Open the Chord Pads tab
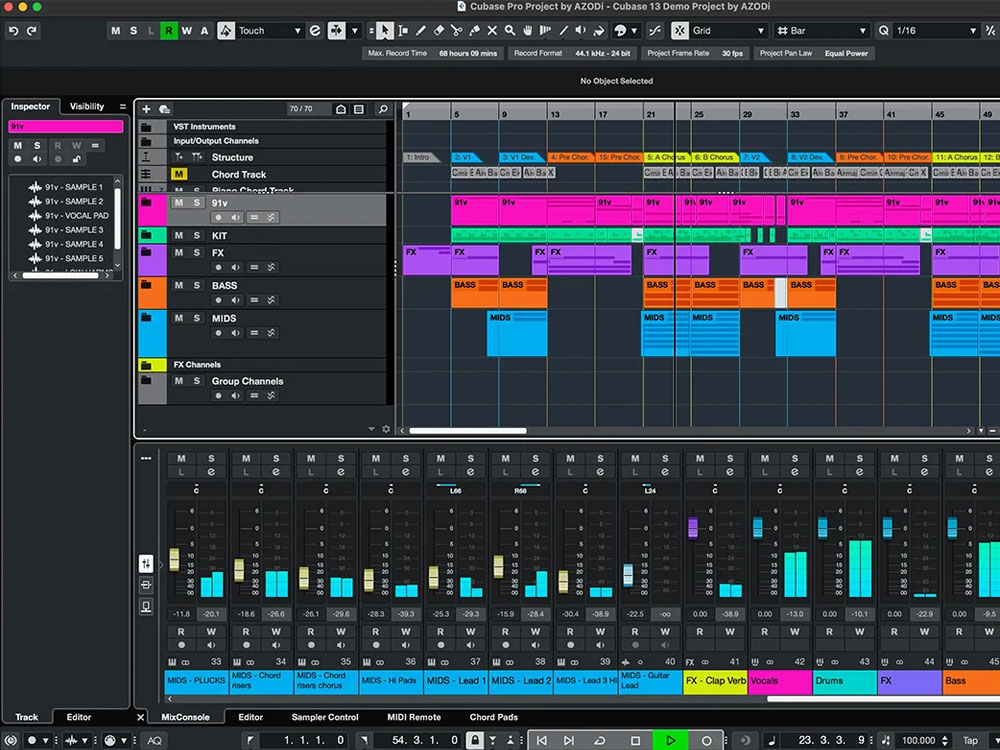The image size is (1000, 750). coord(493,717)
